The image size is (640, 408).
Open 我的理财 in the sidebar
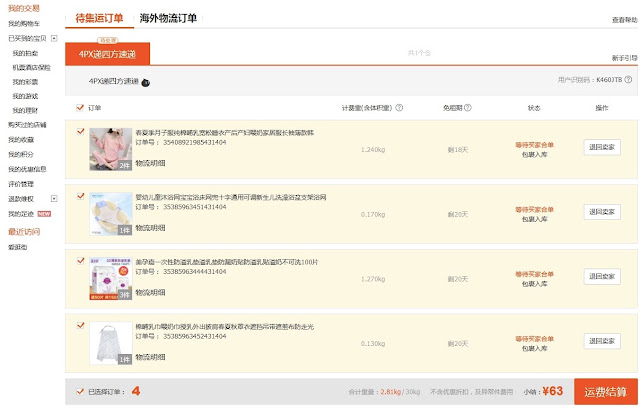[x=25, y=111]
